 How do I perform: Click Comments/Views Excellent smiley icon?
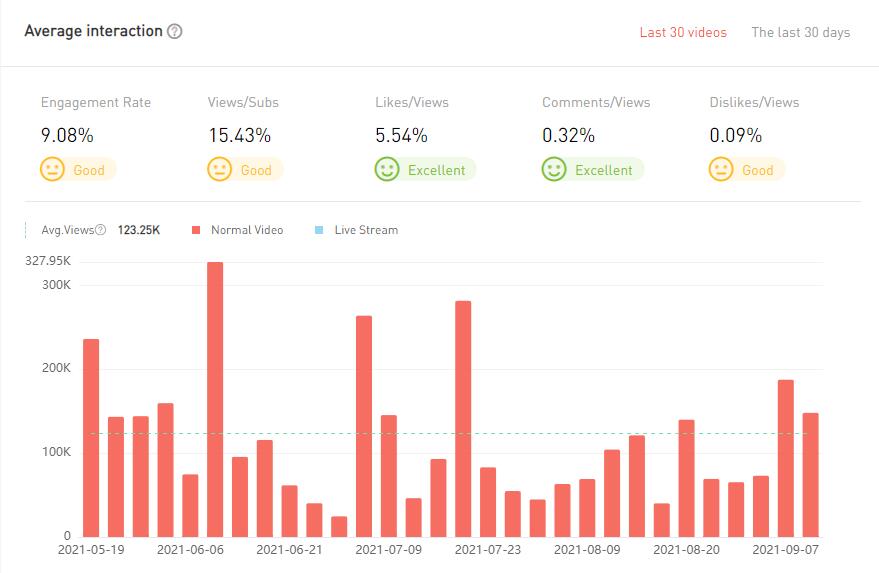[x=554, y=169]
